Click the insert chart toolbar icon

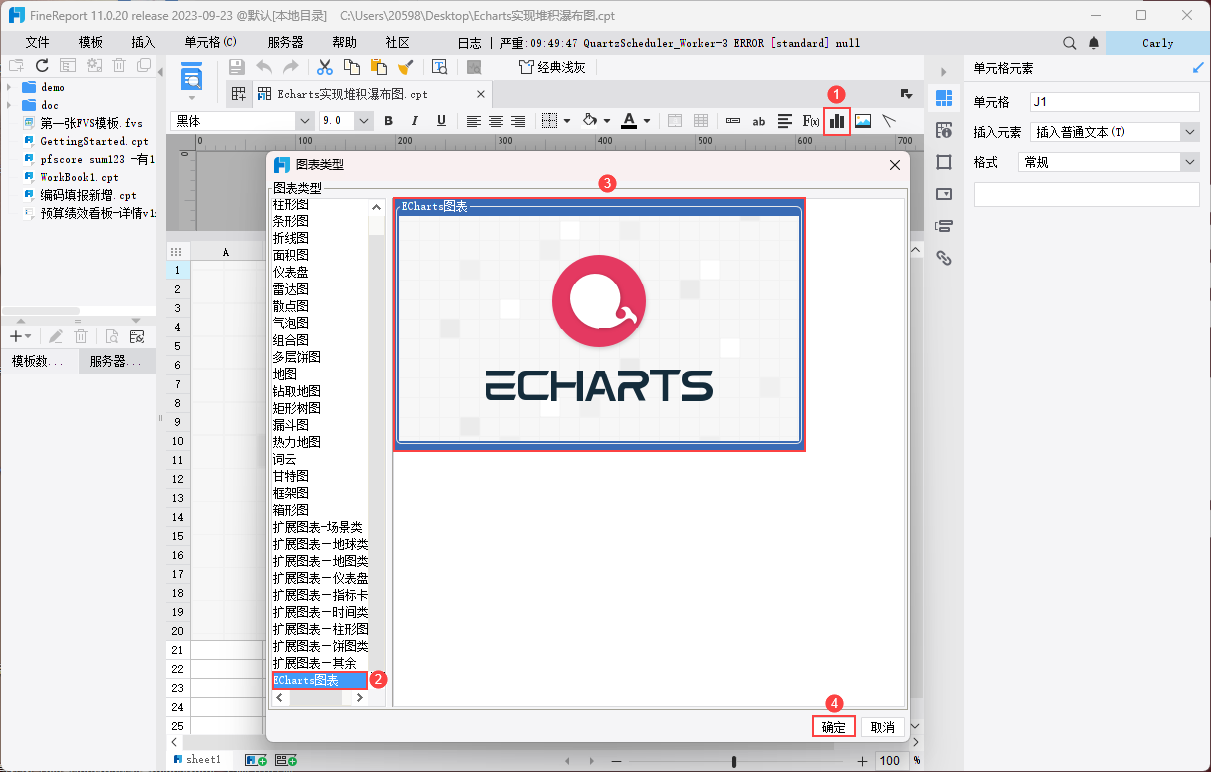837,121
